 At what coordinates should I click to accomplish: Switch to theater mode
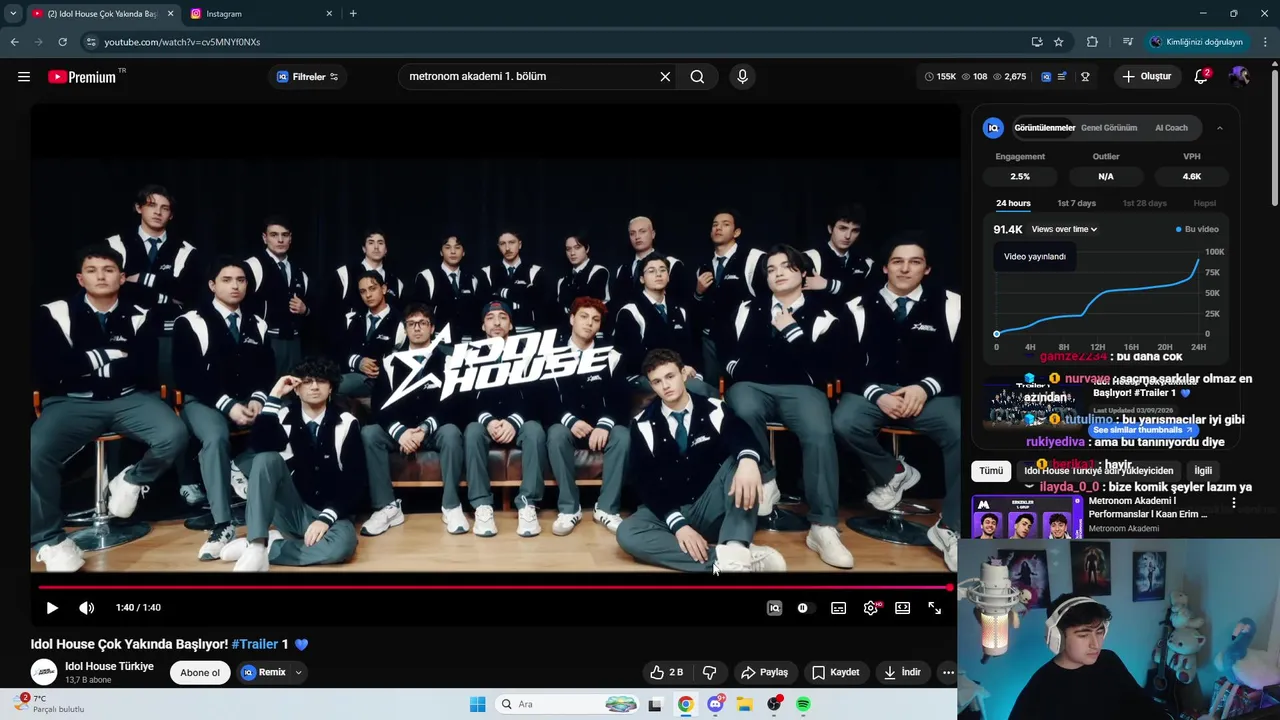903,608
